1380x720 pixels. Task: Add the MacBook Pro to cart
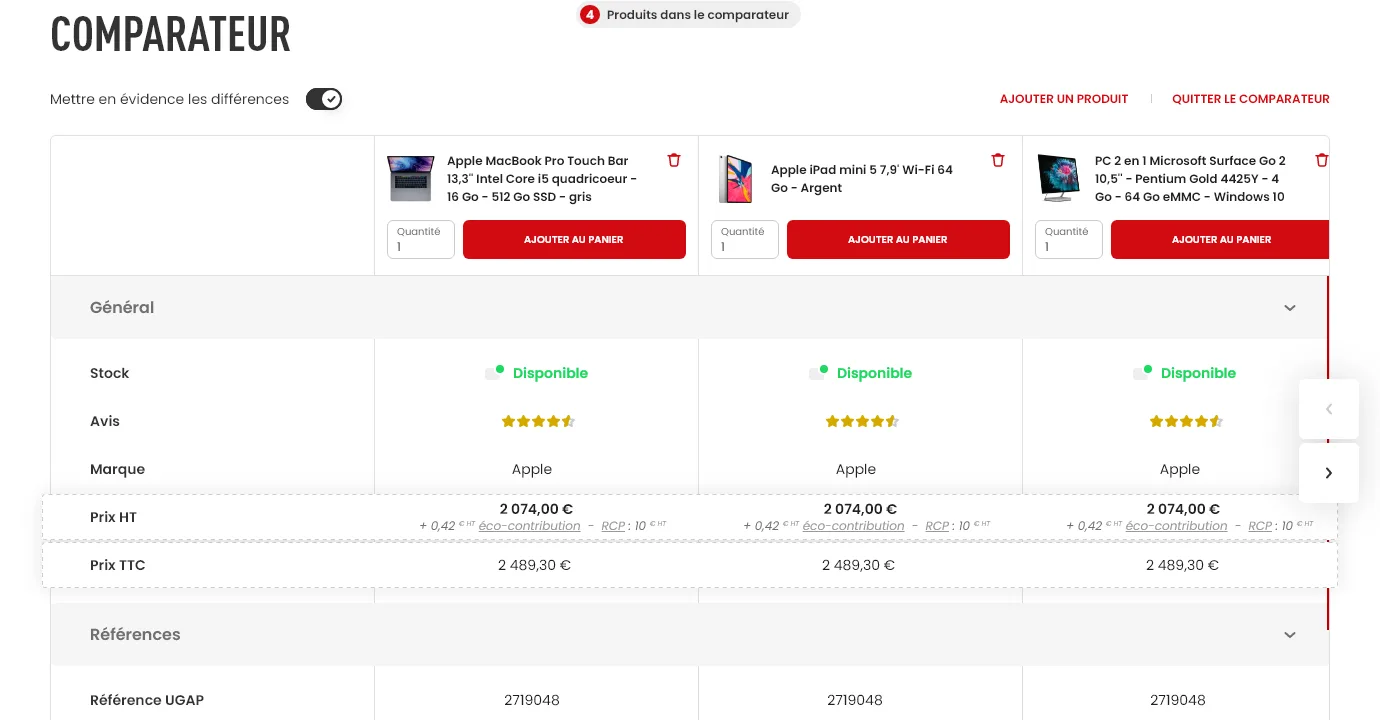coord(574,240)
